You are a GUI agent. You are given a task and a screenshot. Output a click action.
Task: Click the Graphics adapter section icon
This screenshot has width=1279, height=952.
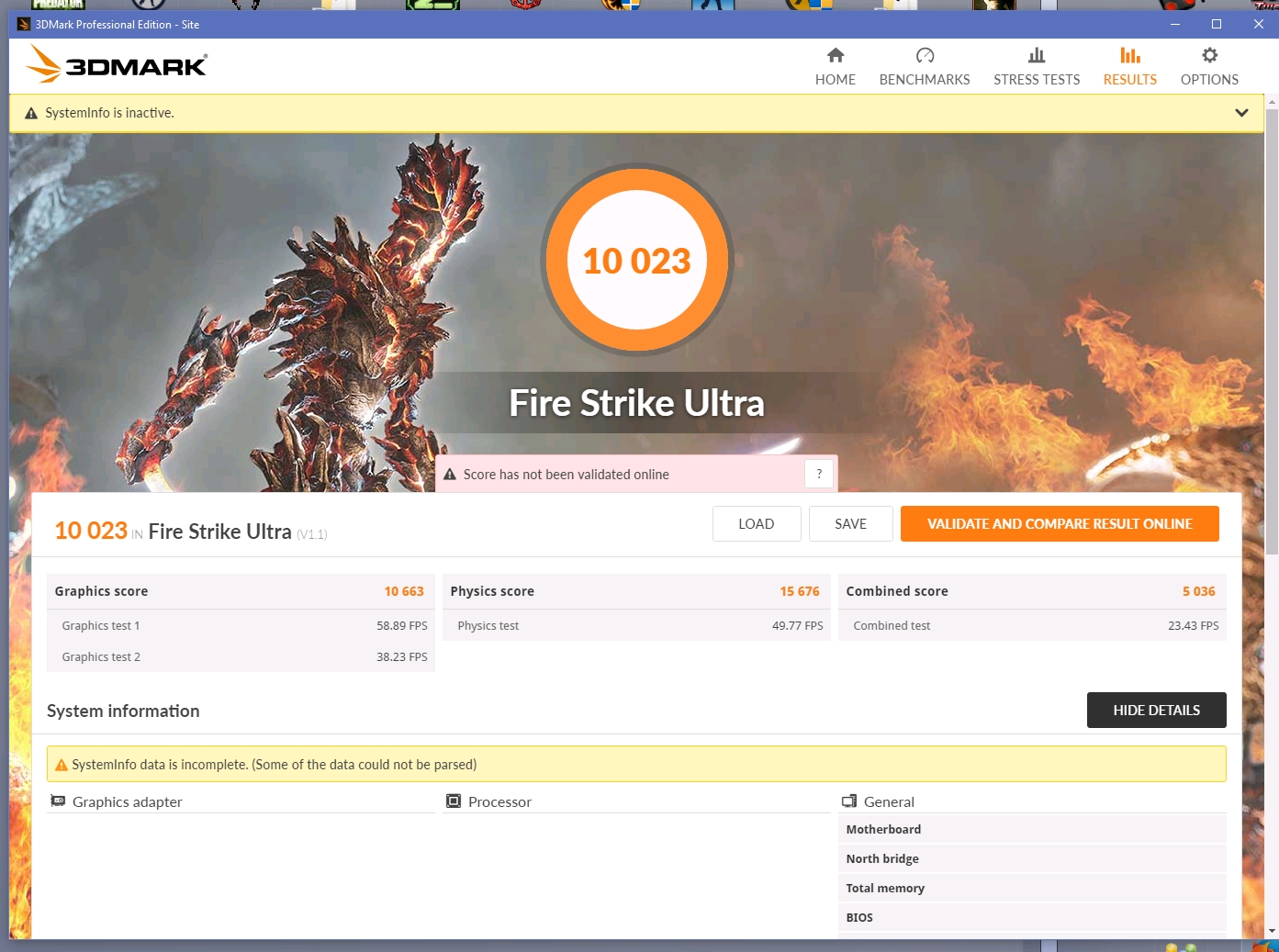(x=58, y=801)
